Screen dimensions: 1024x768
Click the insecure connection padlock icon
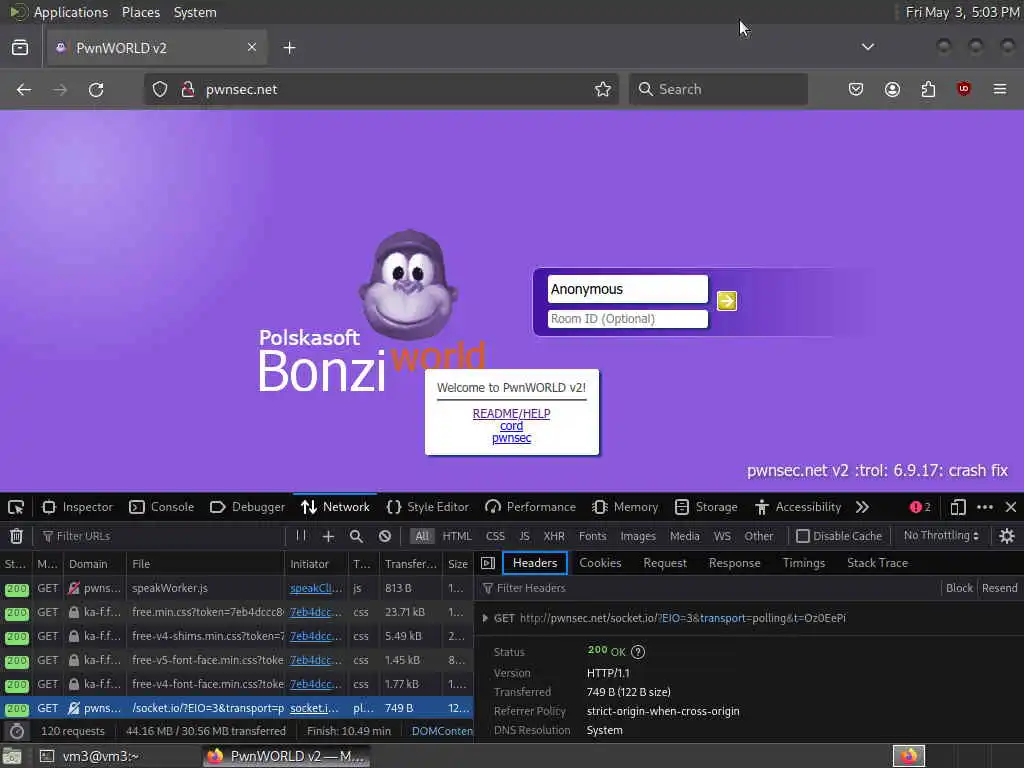pos(188,89)
